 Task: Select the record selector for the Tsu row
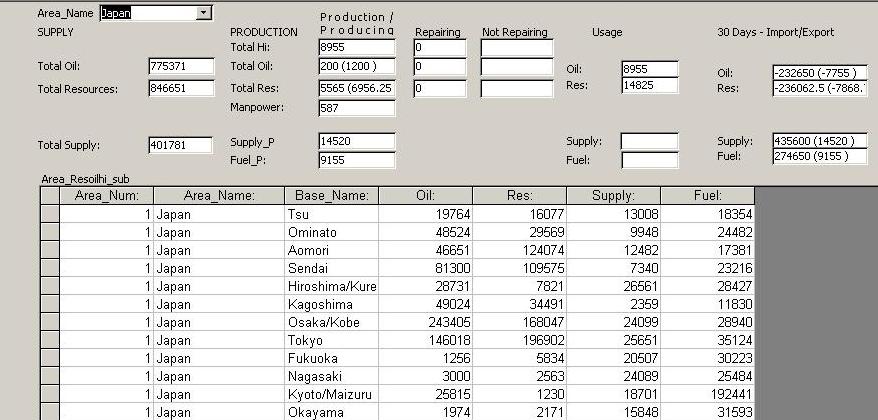pyautogui.click(x=50, y=214)
